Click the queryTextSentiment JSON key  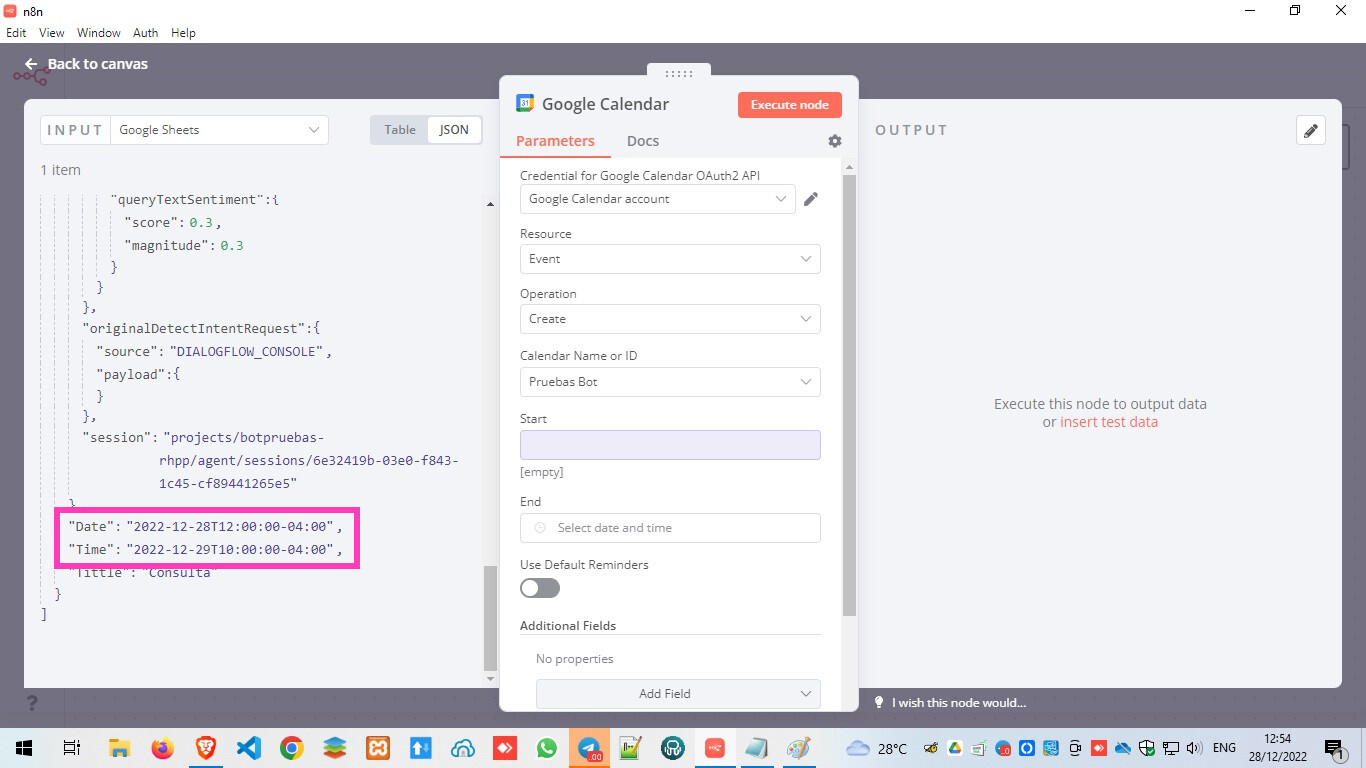191,199
